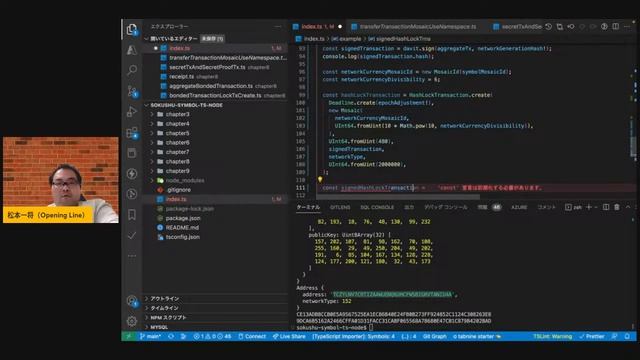Click Connect in status bar

(x=252, y=336)
